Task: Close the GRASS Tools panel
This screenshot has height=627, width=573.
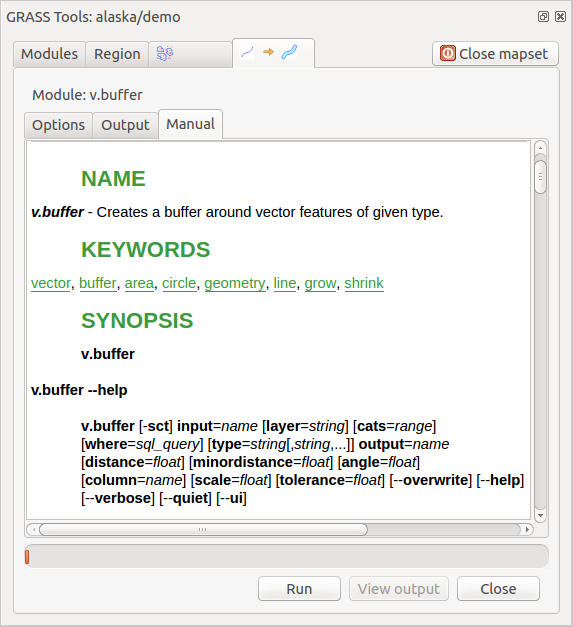Action: tap(561, 16)
